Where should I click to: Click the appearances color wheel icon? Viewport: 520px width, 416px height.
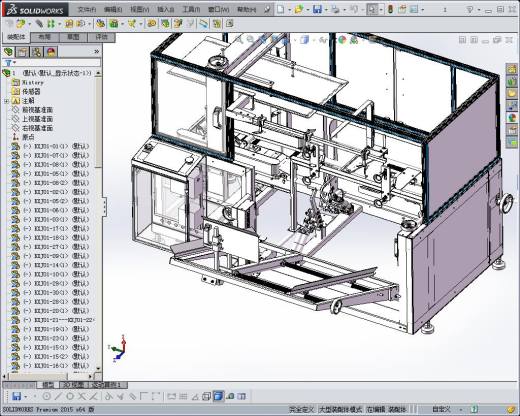coord(512,118)
